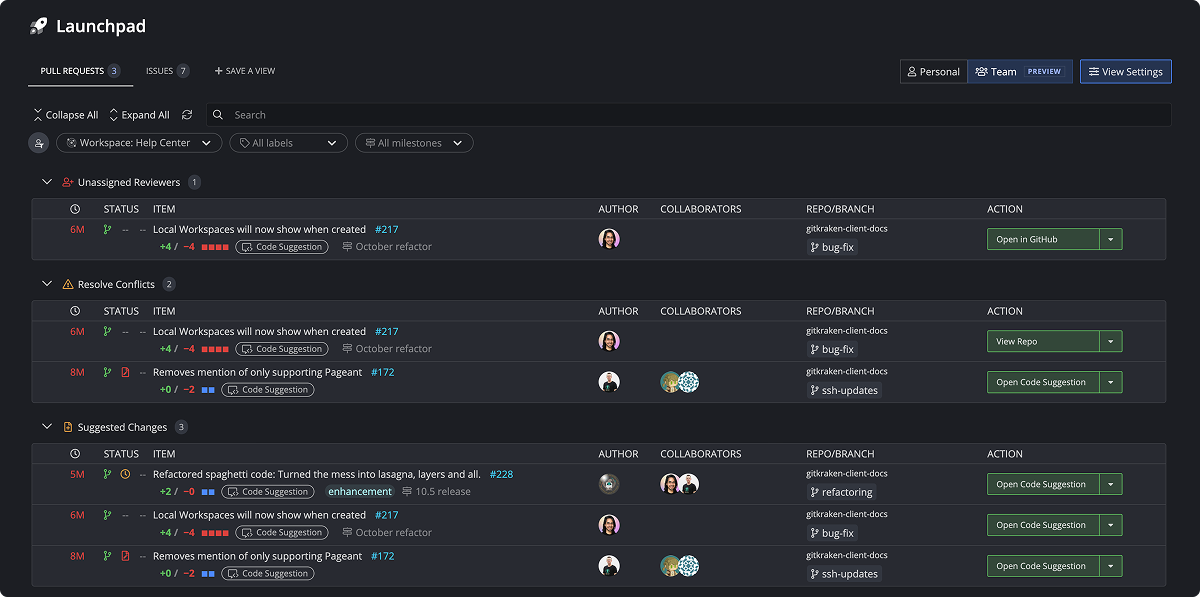Click October refactor milestone in Unassigned Reviewers row
This screenshot has width=1200, height=597.
387,247
